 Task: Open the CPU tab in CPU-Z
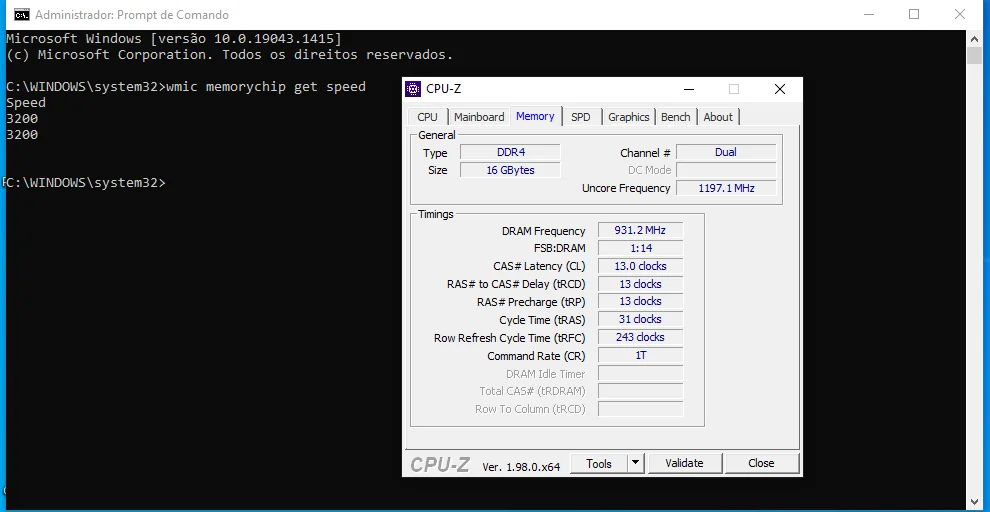[427, 117]
